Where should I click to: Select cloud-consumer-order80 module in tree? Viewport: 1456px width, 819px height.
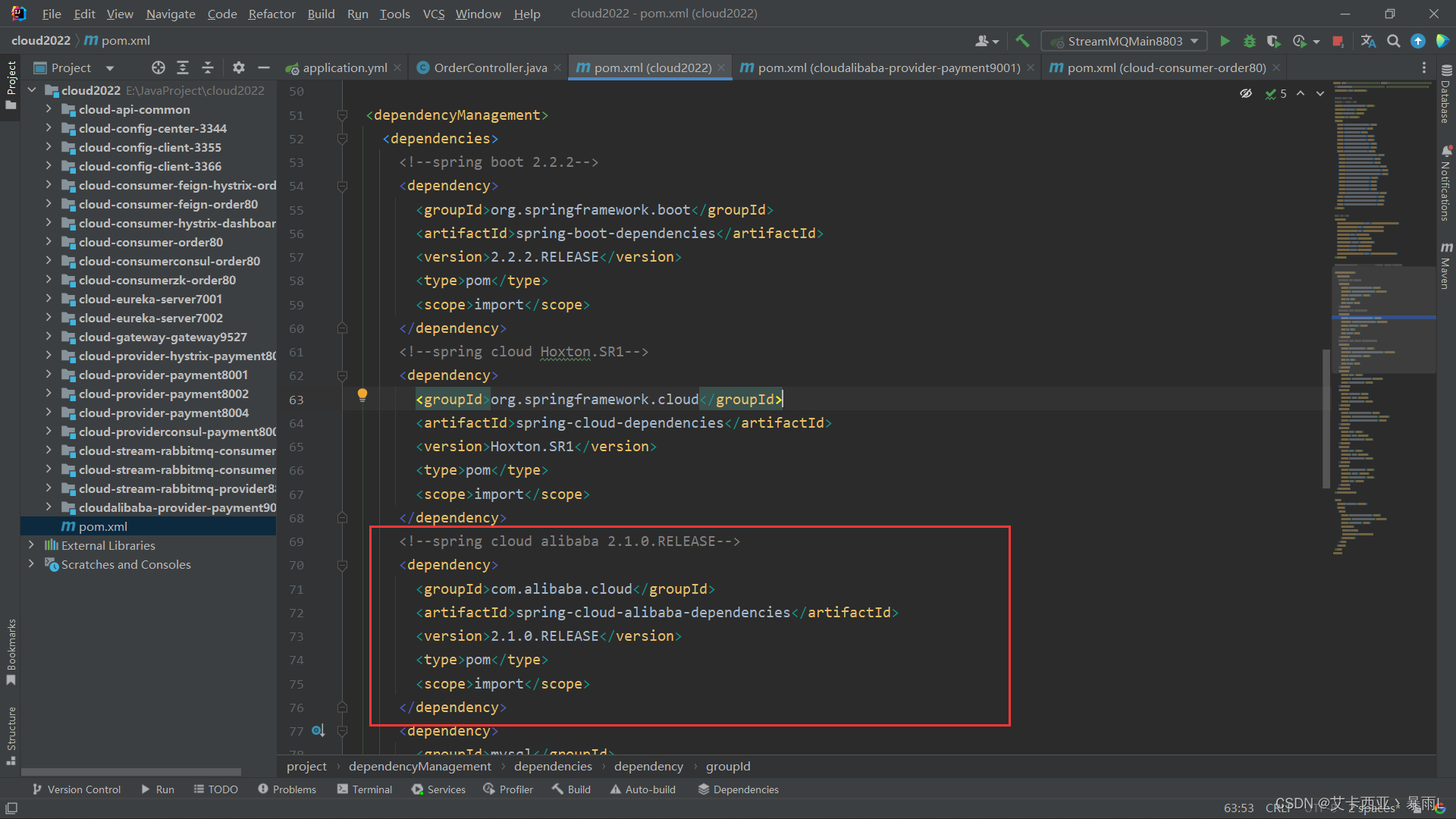point(150,242)
